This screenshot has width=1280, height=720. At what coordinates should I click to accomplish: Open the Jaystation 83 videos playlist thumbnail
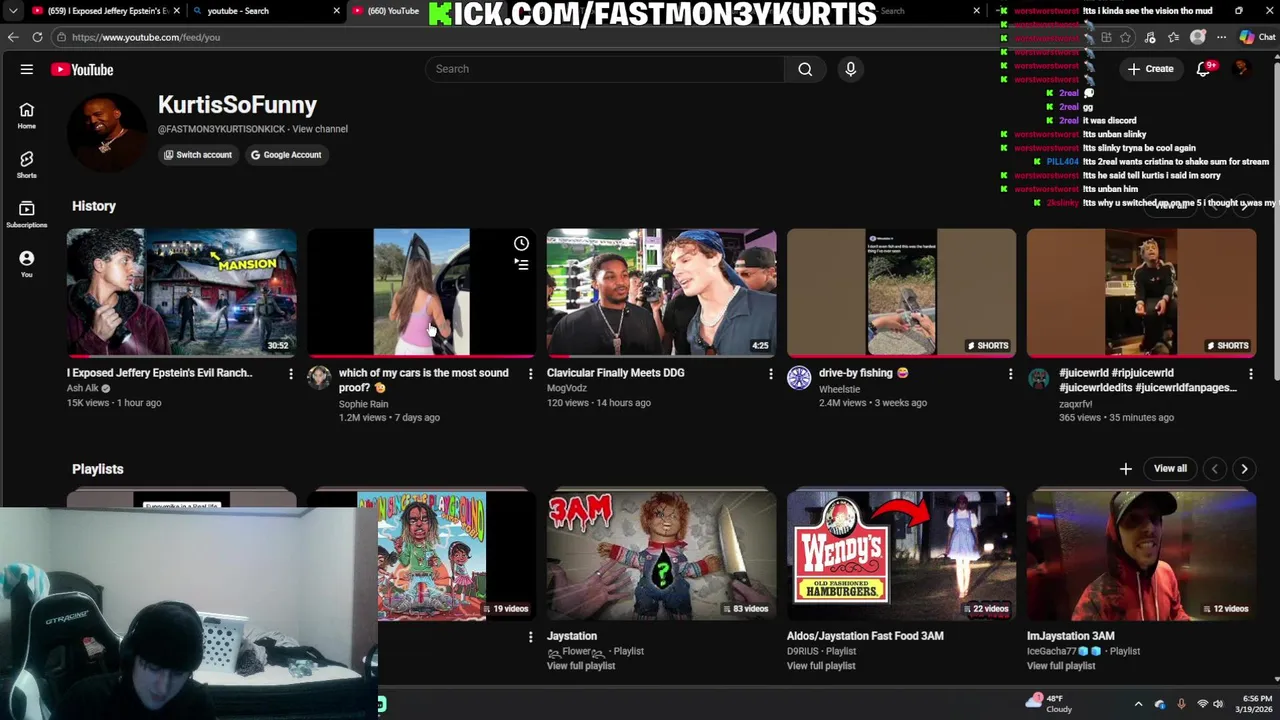coord(662,556)
